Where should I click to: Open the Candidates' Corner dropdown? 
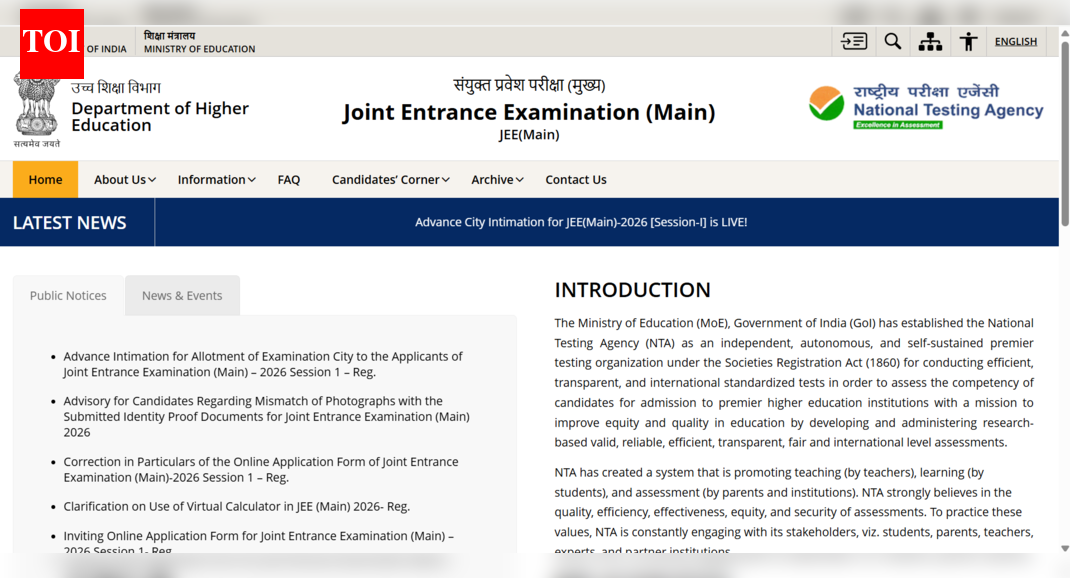tap(387, 179)
